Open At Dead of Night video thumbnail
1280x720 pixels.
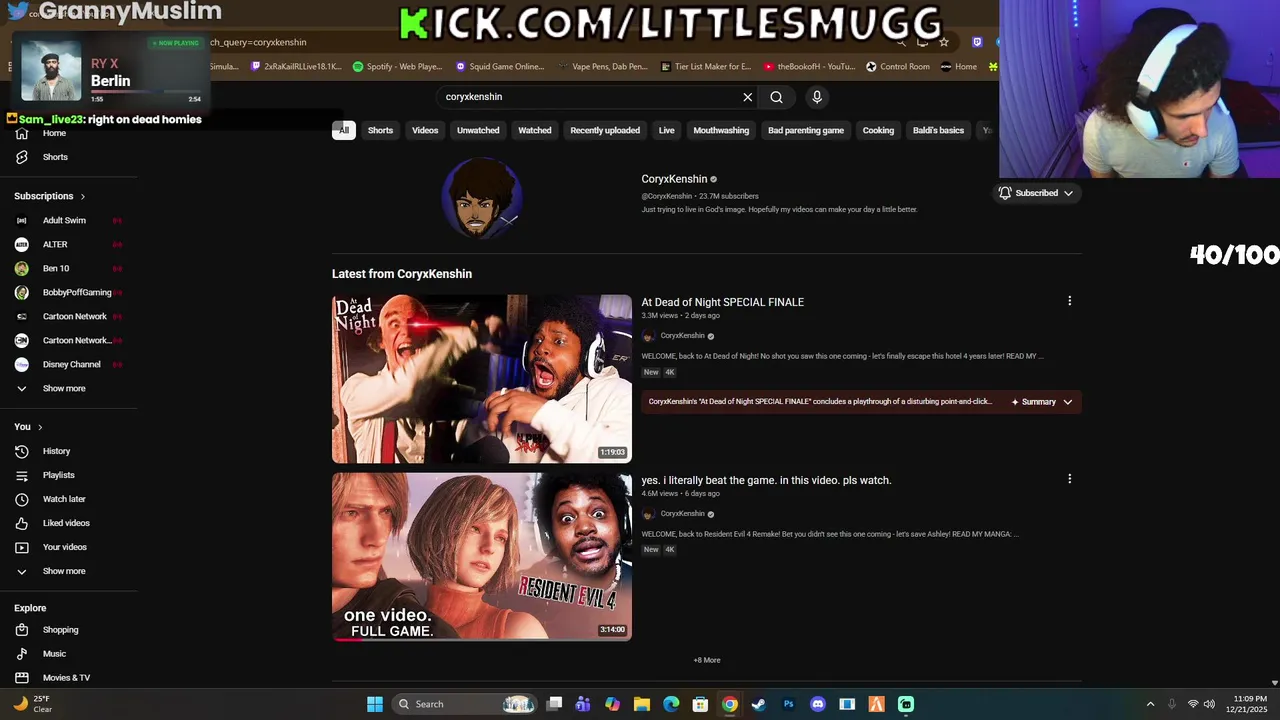click(482, 378)
